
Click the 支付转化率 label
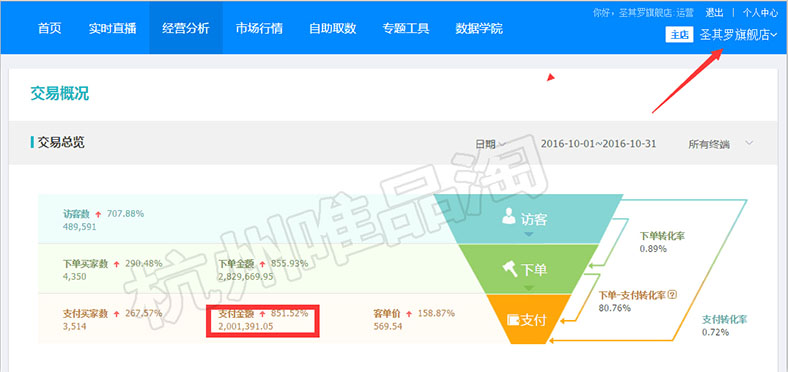click(x=725, y=319)
